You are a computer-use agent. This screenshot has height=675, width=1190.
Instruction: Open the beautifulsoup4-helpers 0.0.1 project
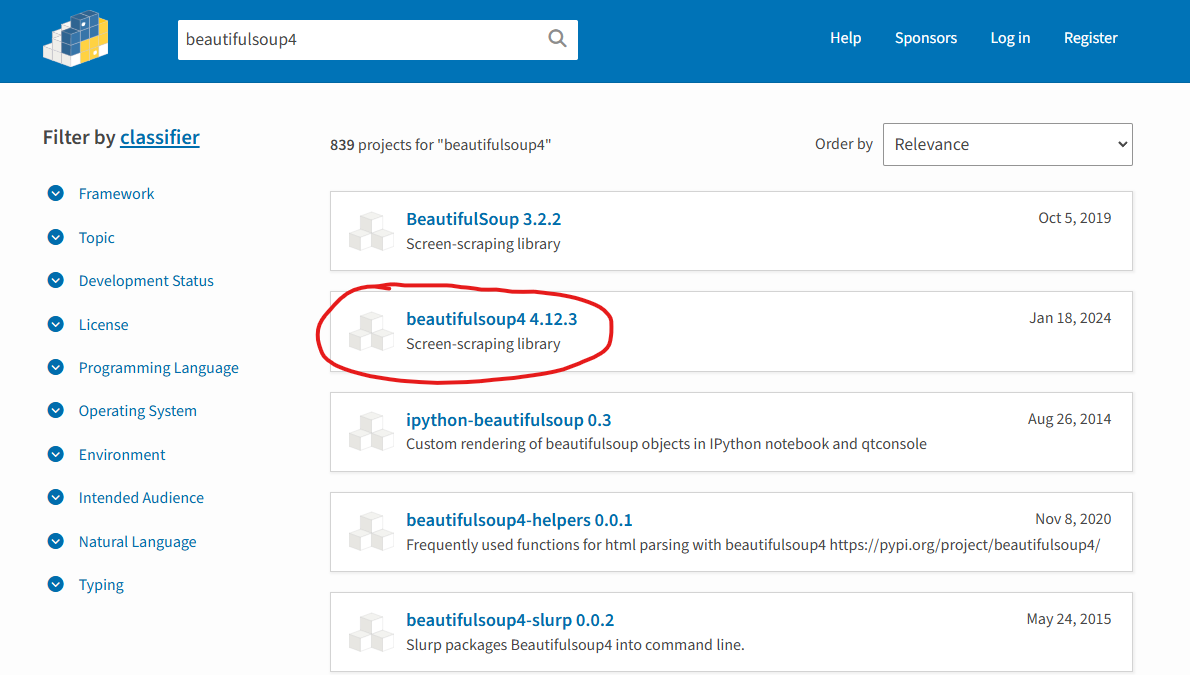pyautogui.click(x=519, y=520)
